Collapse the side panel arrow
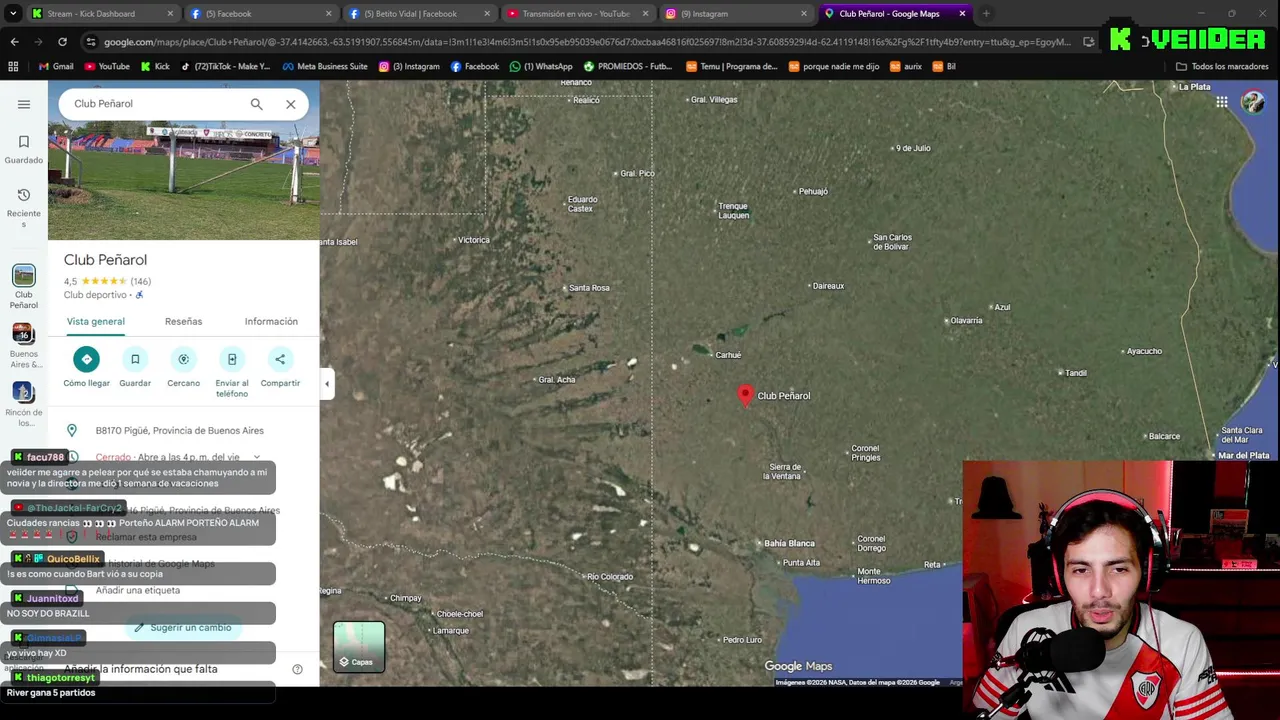The image size is (1280, 720). pos(326,383)
